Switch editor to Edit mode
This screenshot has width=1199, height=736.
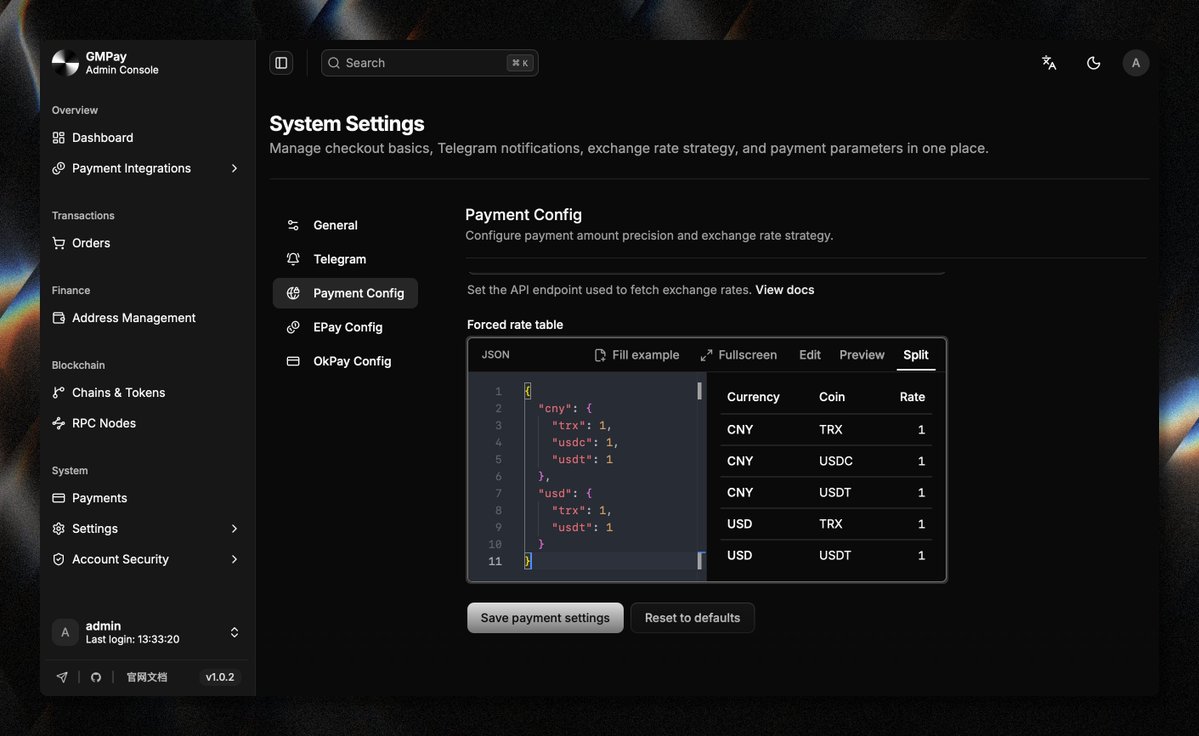(810, 355)
